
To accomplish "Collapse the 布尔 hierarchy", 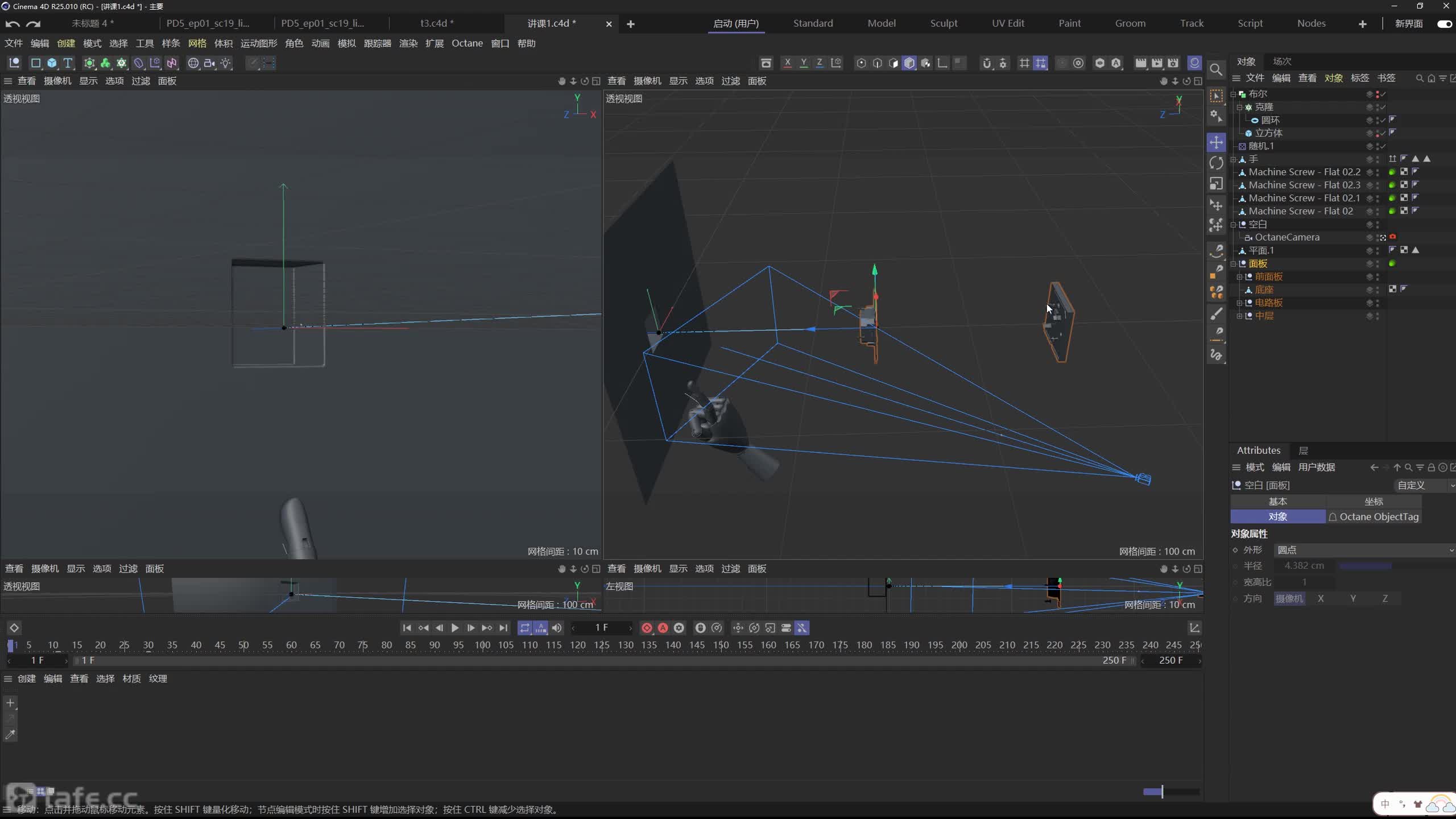I will tap(1234, 94).
